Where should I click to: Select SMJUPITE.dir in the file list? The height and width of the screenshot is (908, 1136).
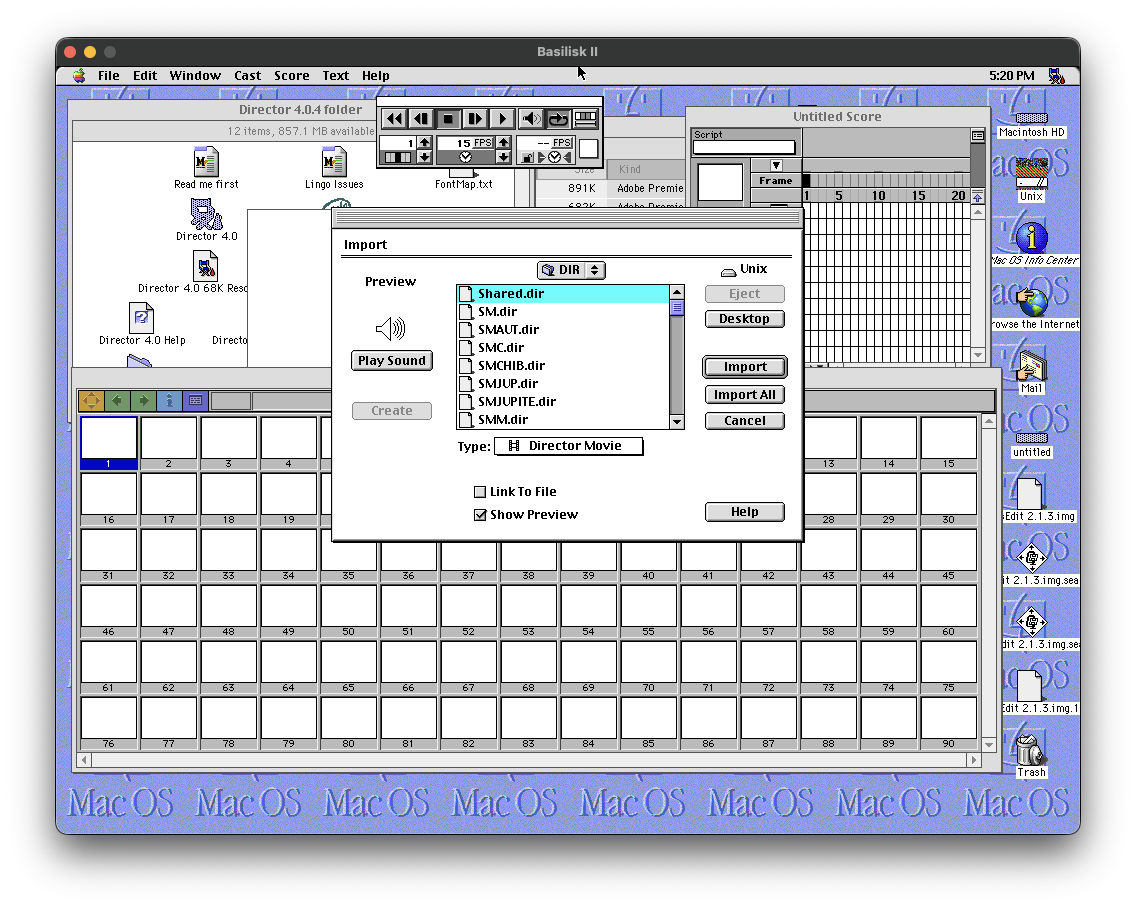516,402
